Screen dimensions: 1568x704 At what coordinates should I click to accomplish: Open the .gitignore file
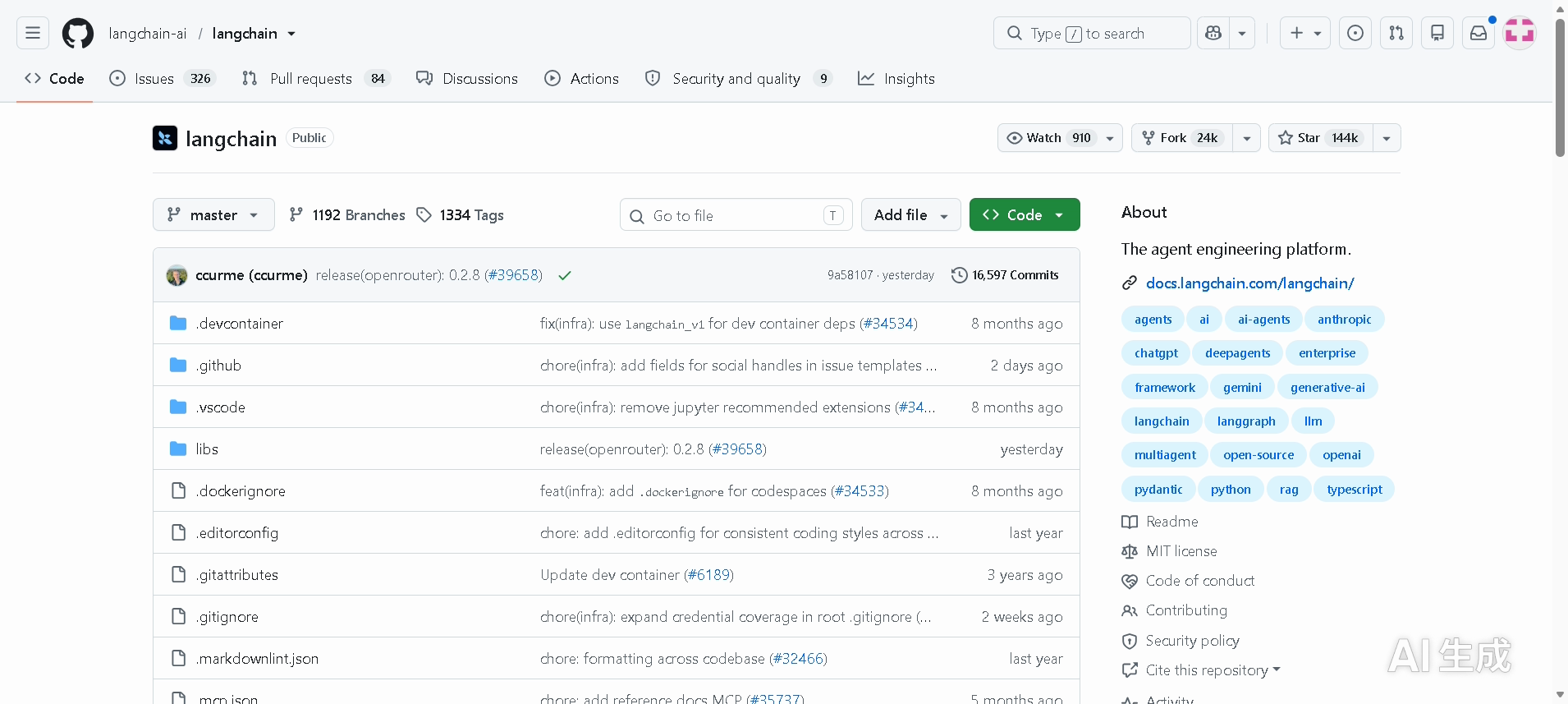coord(227,617)
